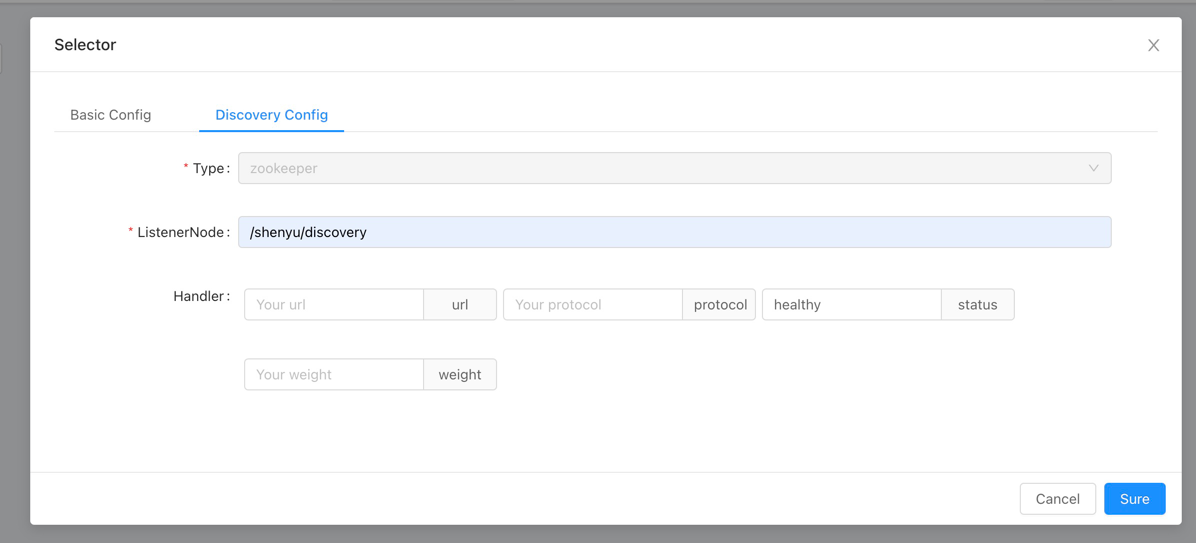Confirm with the Sure button

tap(1134, 499)
